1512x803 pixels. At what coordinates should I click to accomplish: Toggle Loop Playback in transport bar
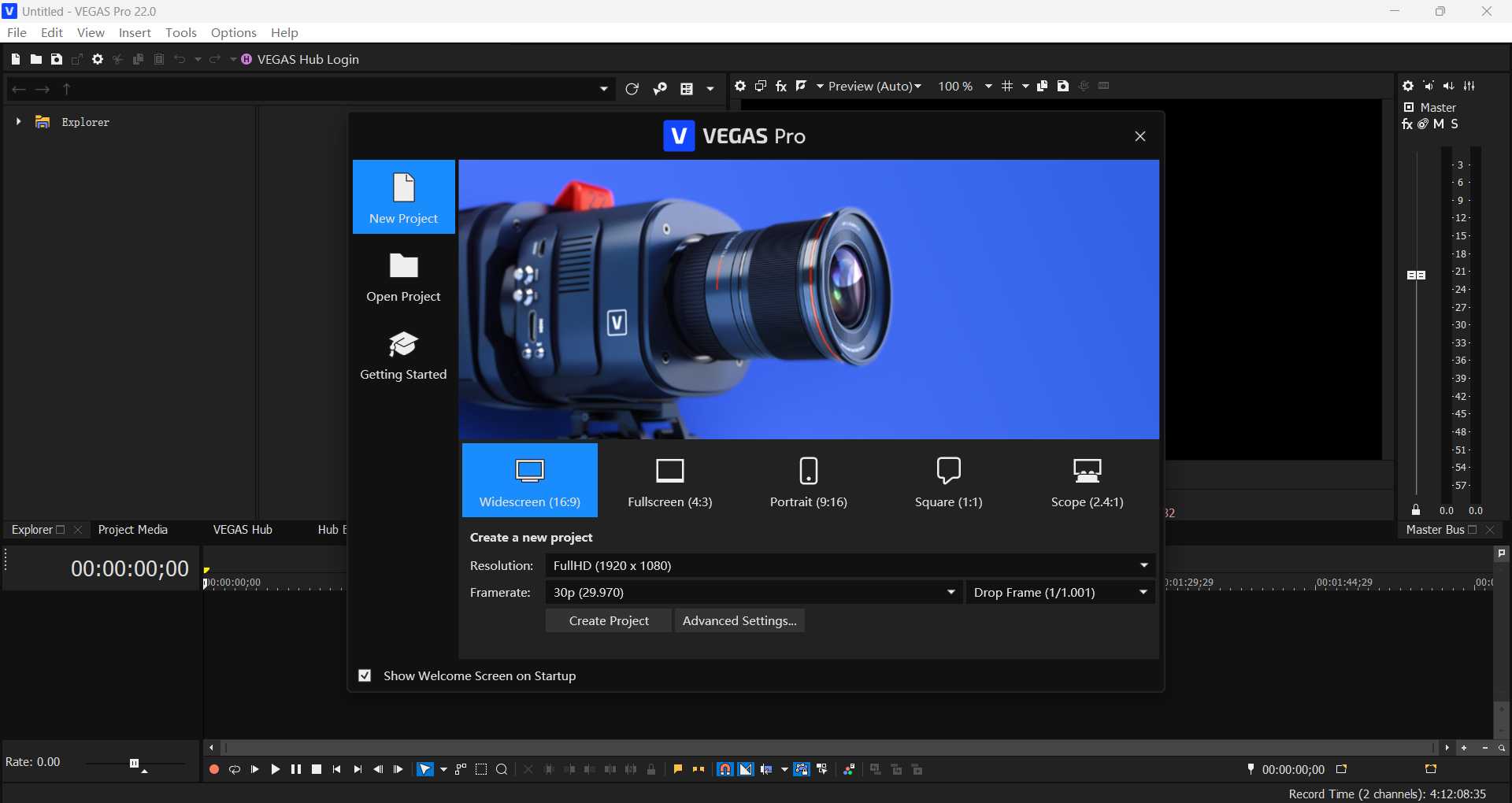tap(234, 769)
